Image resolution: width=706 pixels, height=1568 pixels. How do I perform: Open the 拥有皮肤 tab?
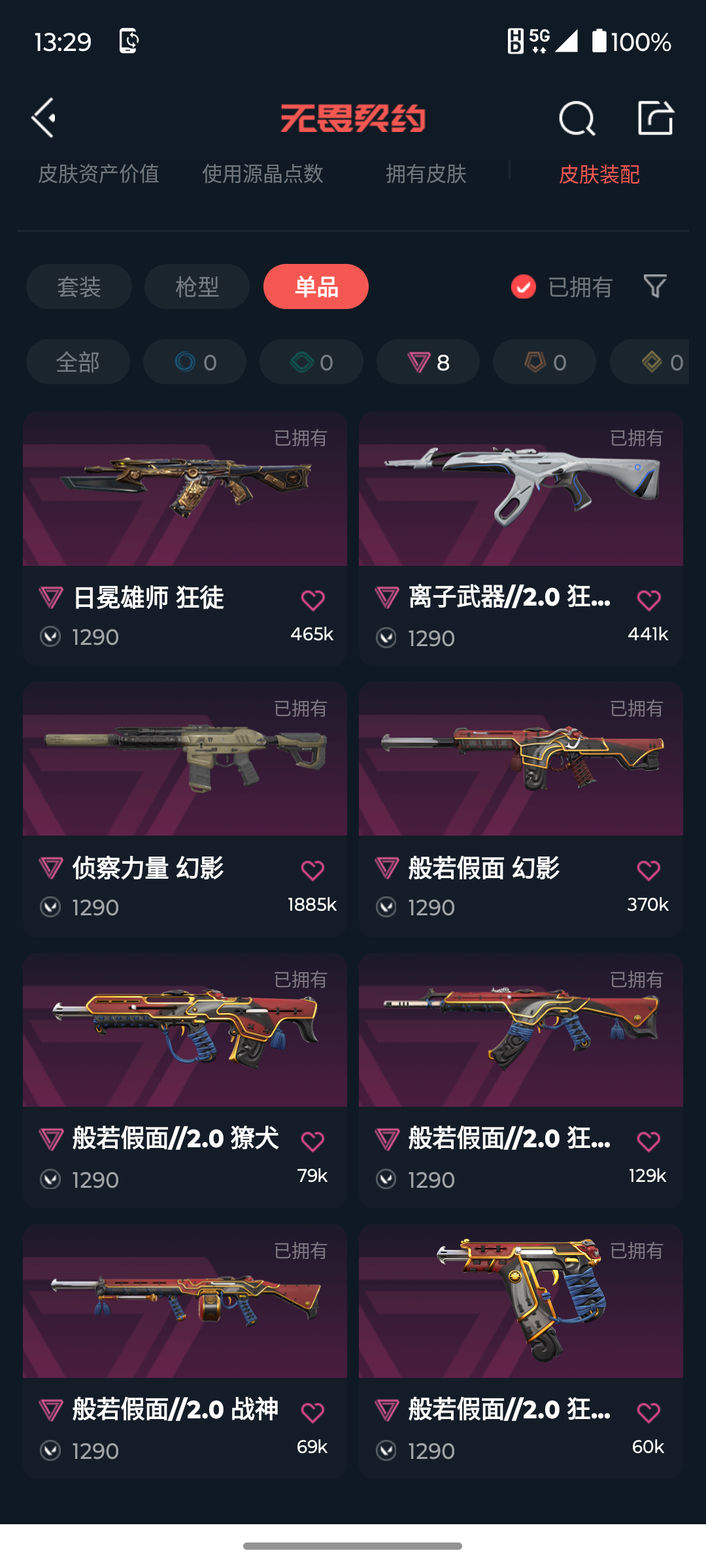[x=426, y=174]
